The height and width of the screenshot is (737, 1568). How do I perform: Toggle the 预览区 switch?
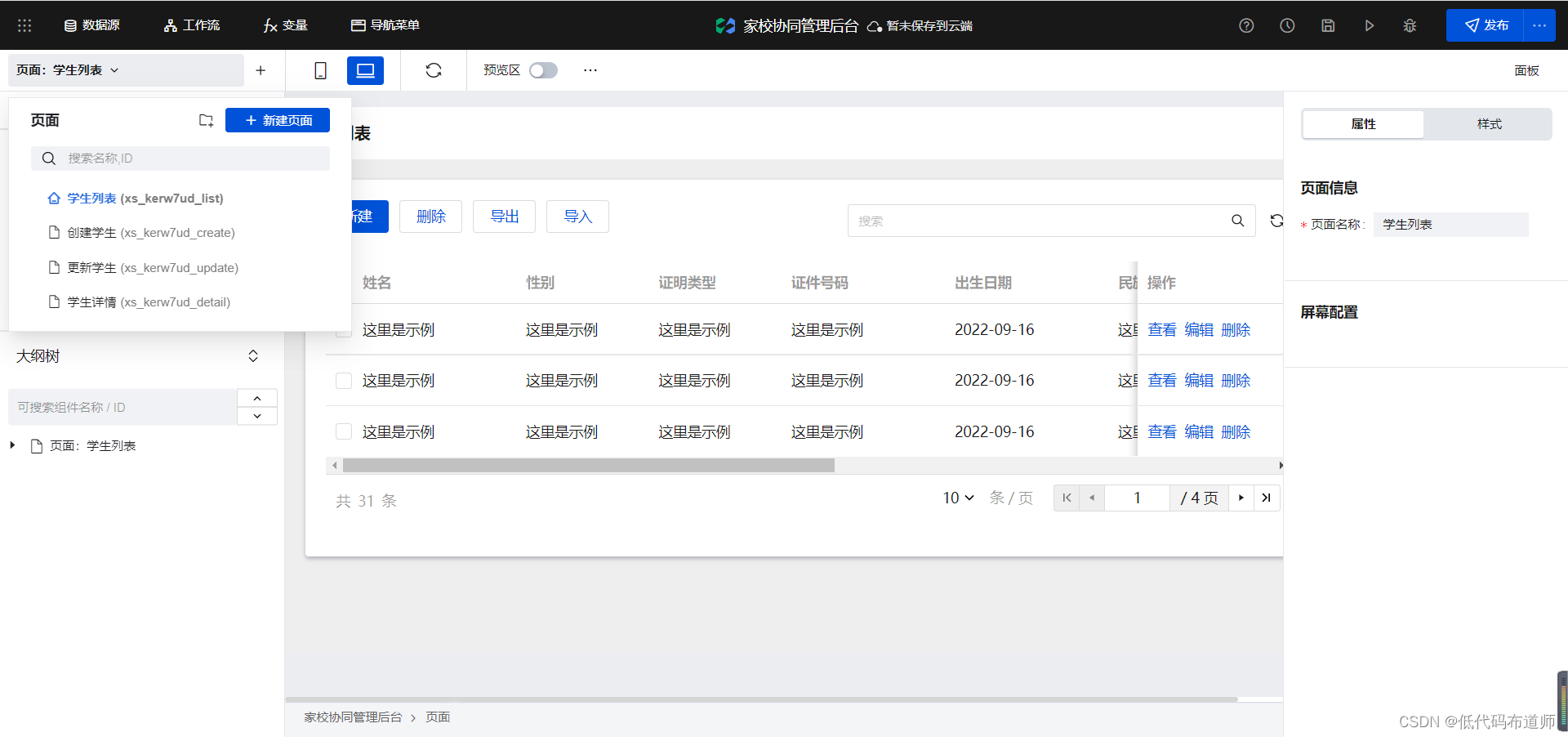pyautogui.click(x=543, y=70)
